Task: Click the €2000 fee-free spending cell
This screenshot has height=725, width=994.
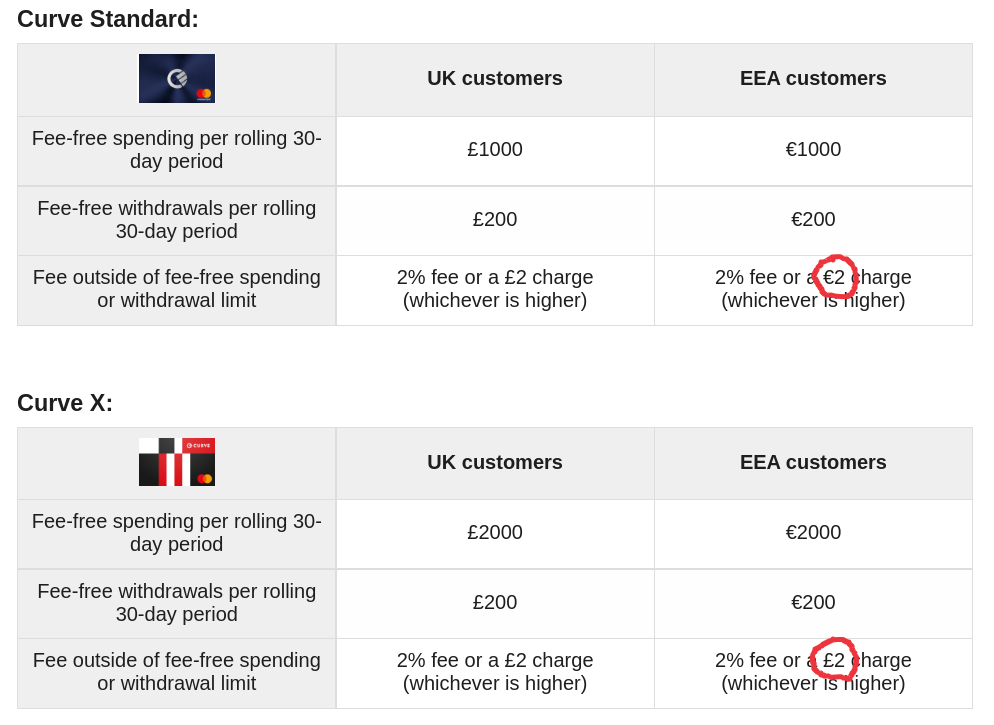Action: [x=813, y=533]
